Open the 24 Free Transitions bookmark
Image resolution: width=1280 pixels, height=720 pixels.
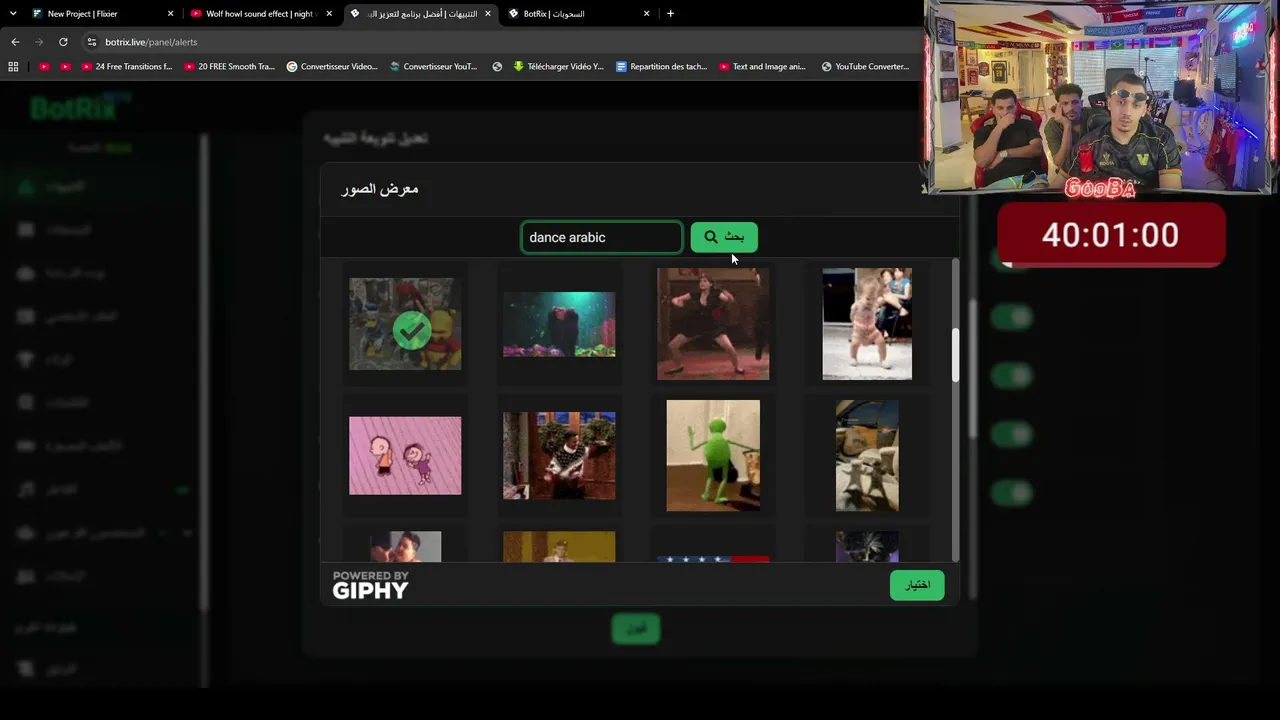[127, 67]
